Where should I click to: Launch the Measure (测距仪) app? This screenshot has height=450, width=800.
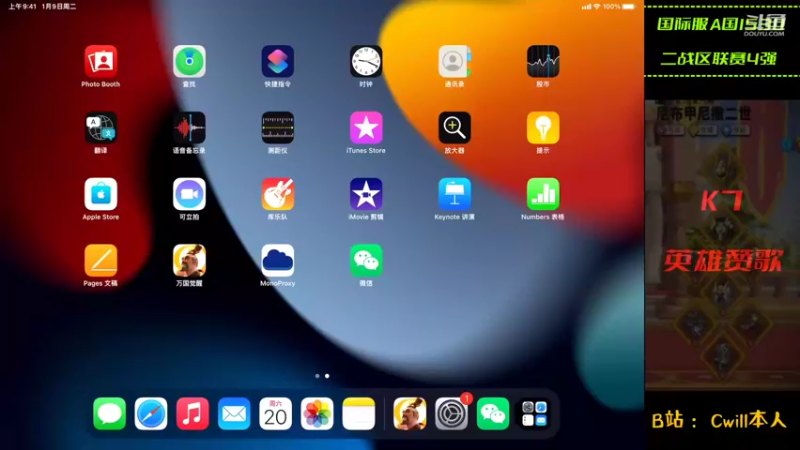pyautogui.click(x=278, y=128)
